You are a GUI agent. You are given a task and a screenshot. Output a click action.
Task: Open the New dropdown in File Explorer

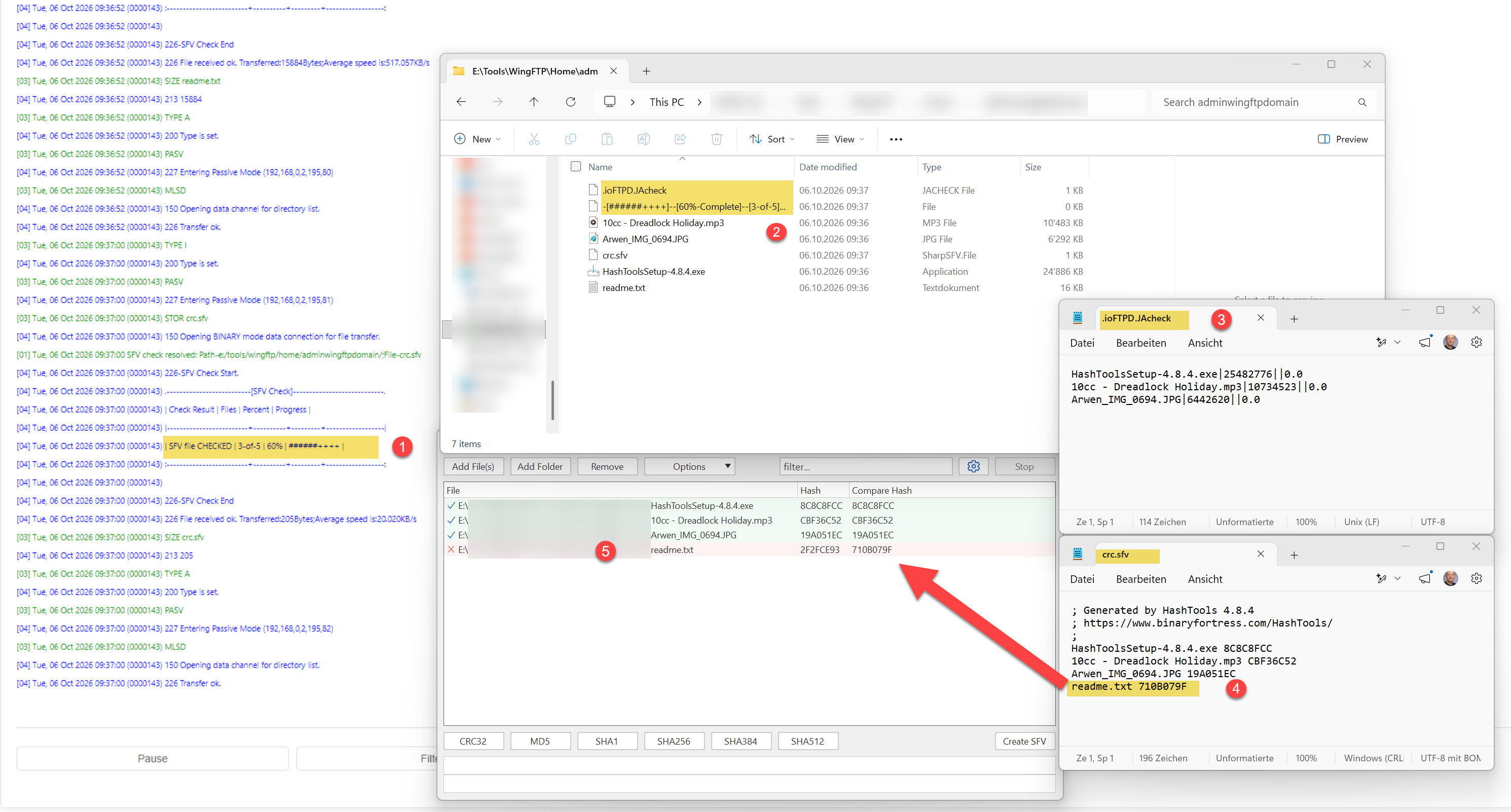pos(477,139)
